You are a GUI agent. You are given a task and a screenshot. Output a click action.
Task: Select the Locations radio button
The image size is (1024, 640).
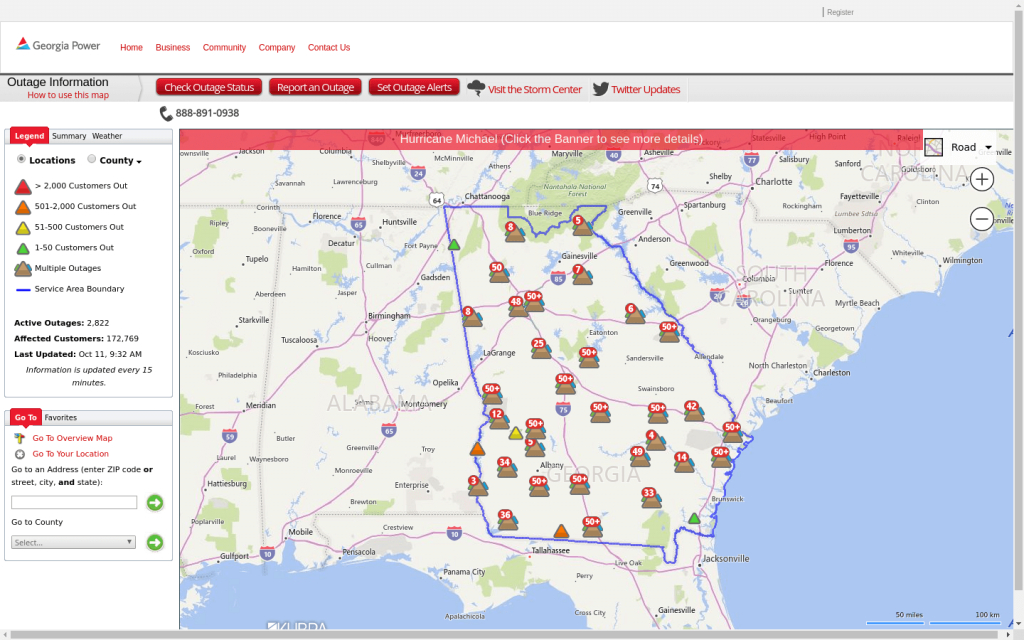click(22, 159)
